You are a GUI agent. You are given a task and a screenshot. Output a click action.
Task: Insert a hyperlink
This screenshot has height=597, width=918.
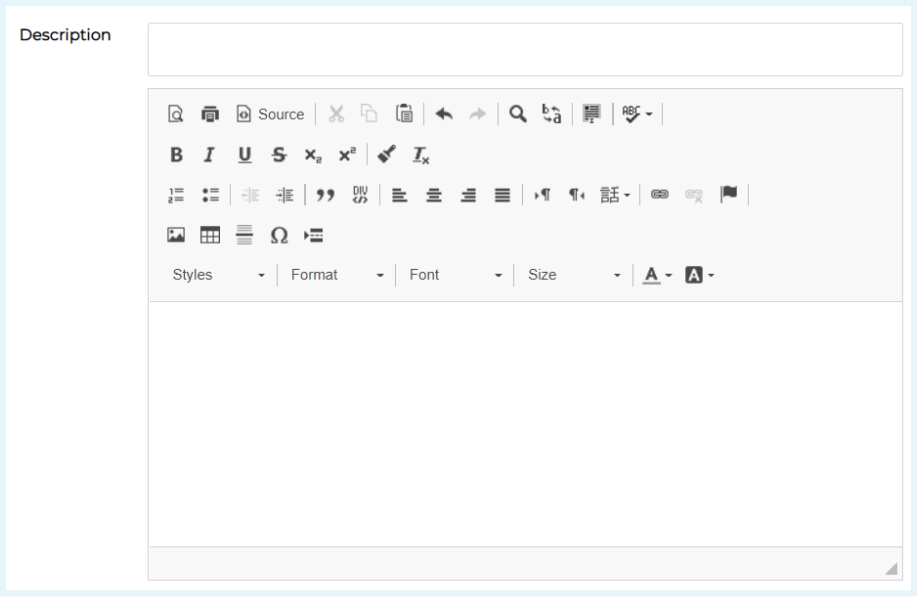tap(660, 195)
